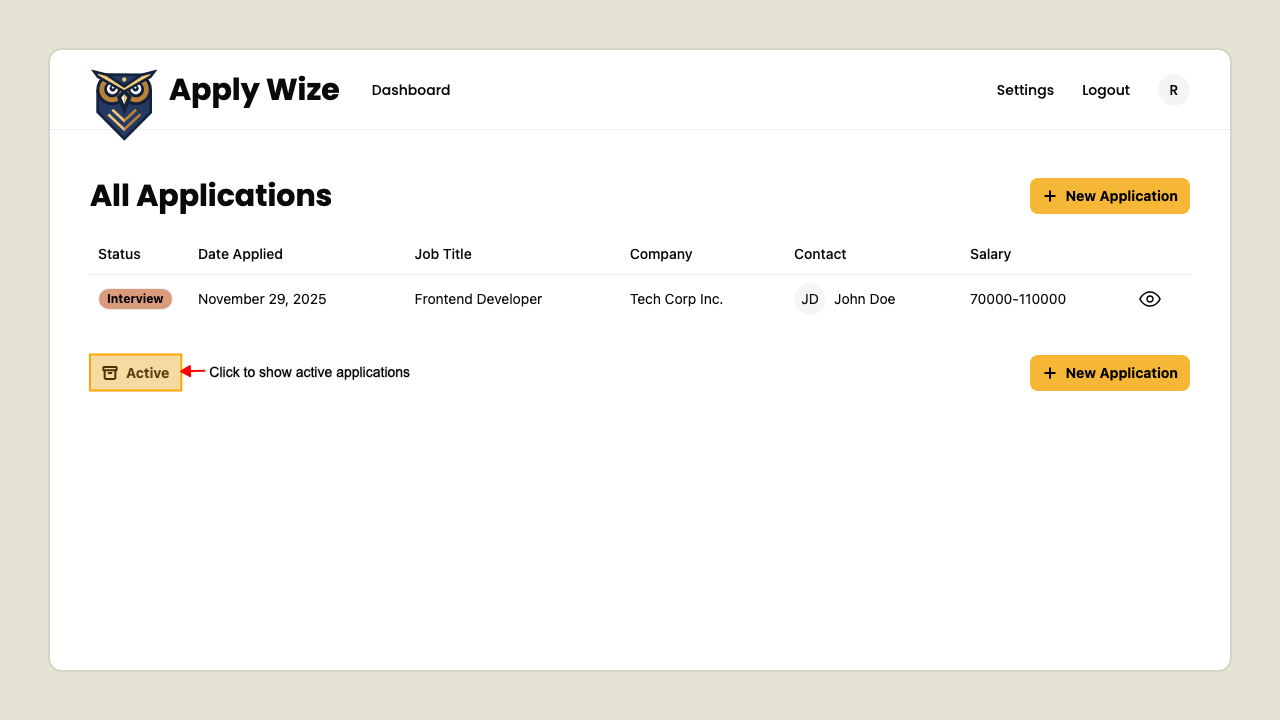Click the plus icon on lower New Application button

click(1049, 373)
